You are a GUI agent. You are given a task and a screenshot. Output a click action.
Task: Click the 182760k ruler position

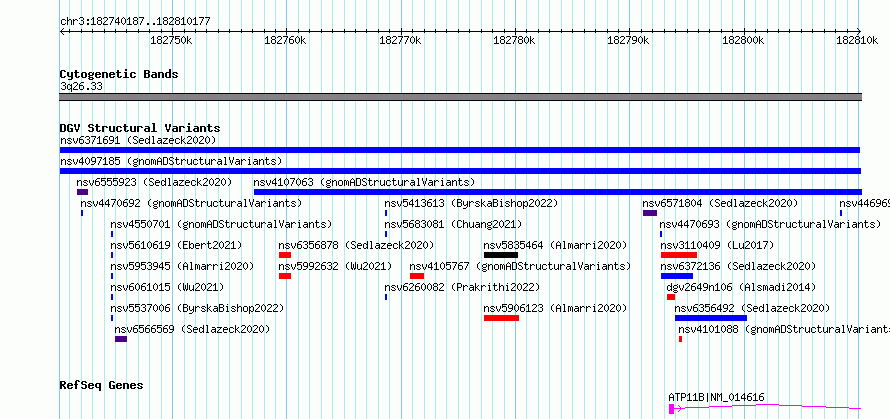[286, 41]
